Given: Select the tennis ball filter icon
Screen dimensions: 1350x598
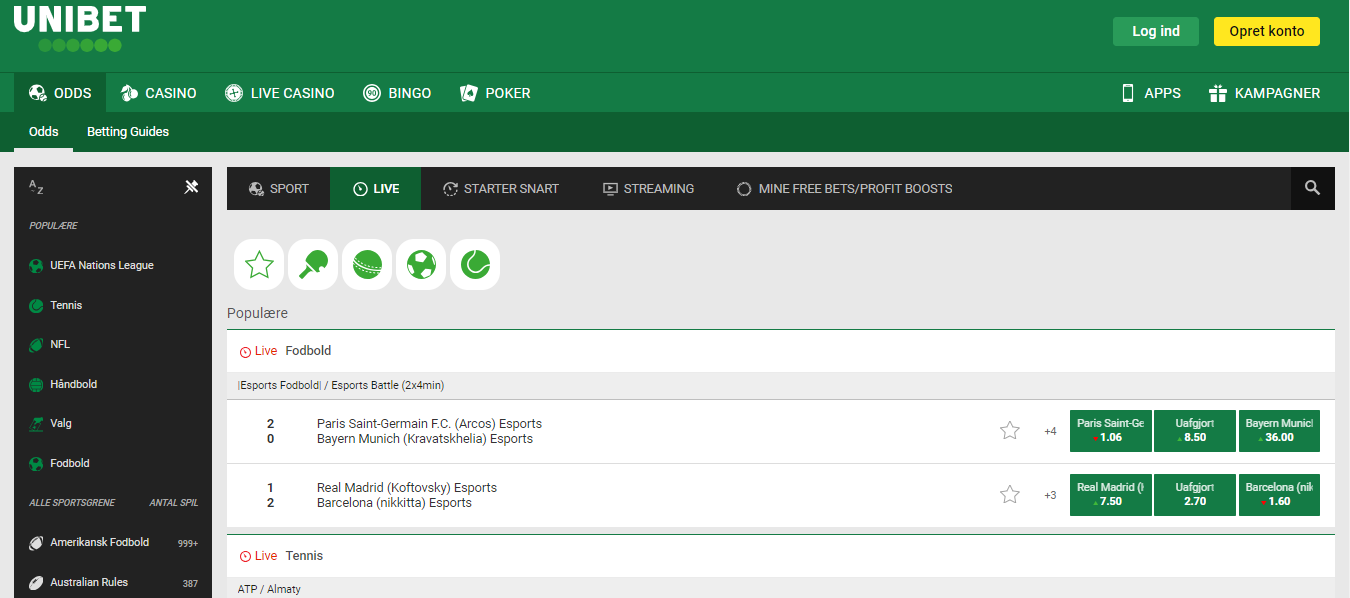Looking at the screenshot, I should click(x=475, y=265).
